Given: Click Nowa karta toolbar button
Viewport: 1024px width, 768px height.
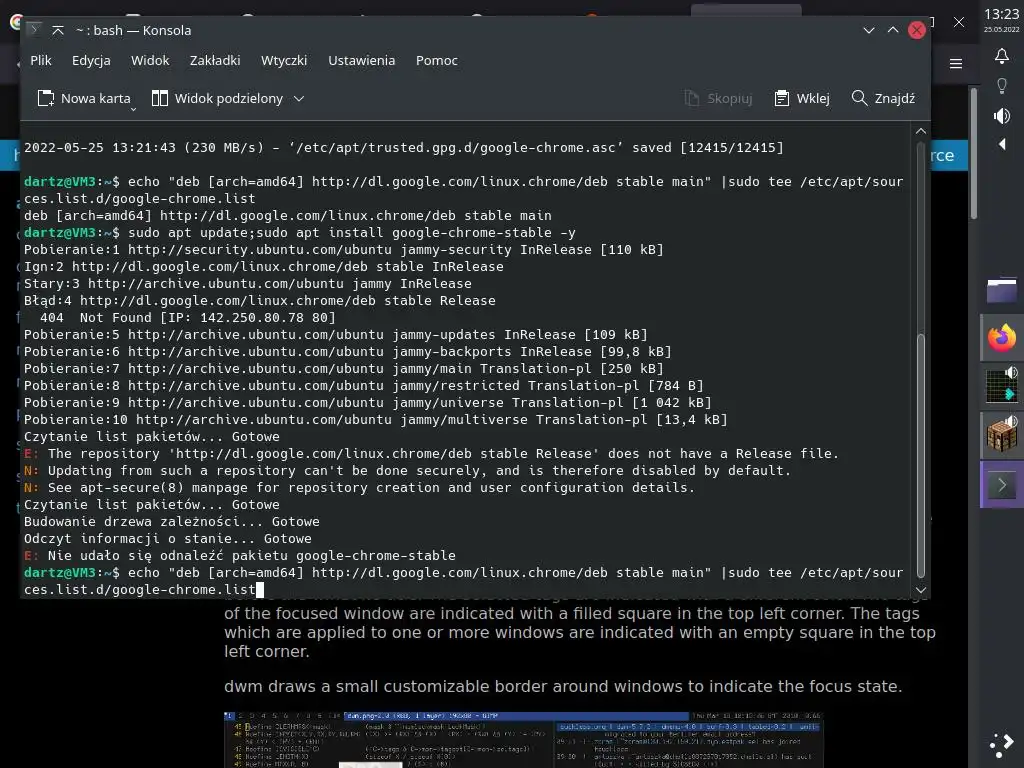Looking at the screenshot, I should coord(84,98).
